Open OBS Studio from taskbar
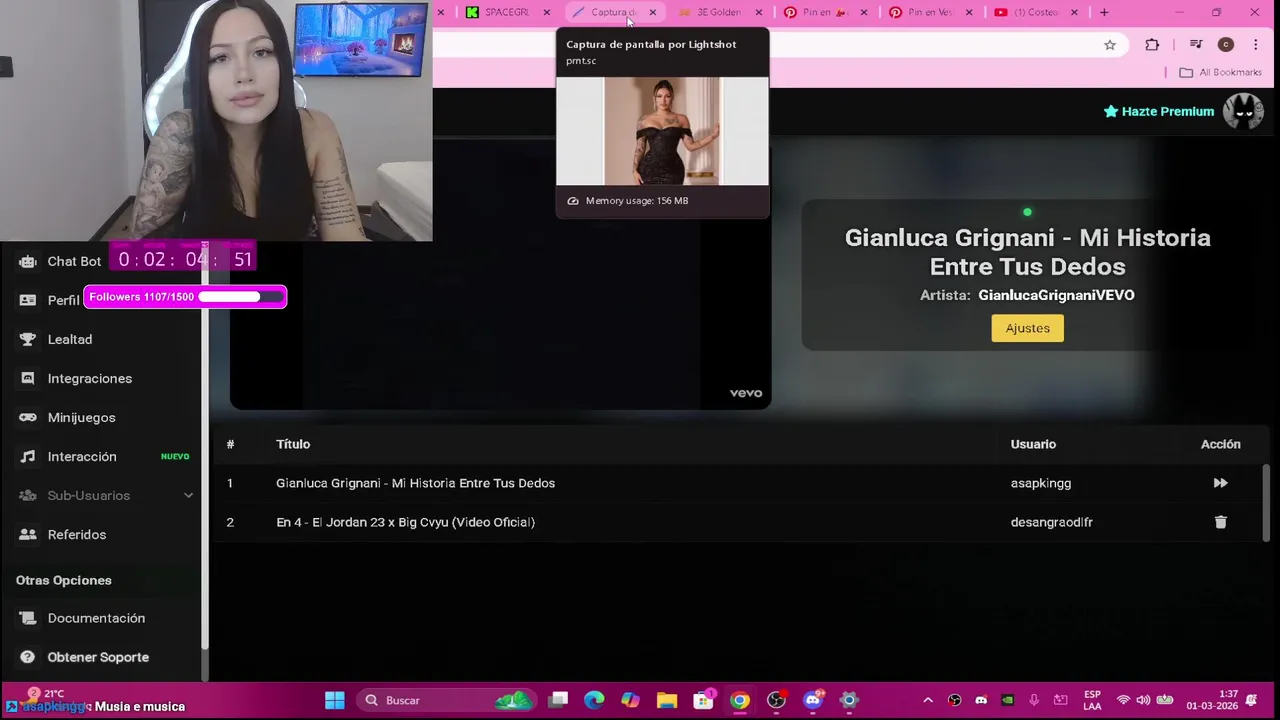Screen dimensions: 1280x720 click(776, 700)
